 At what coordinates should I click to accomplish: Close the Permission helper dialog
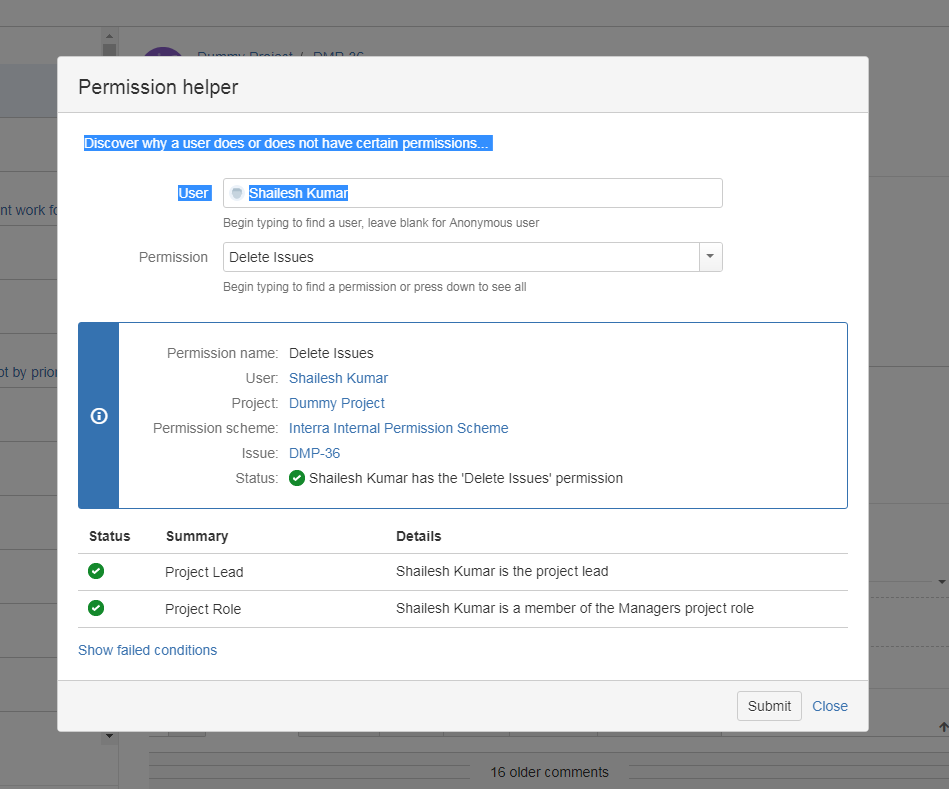click(x=830, y=706)
